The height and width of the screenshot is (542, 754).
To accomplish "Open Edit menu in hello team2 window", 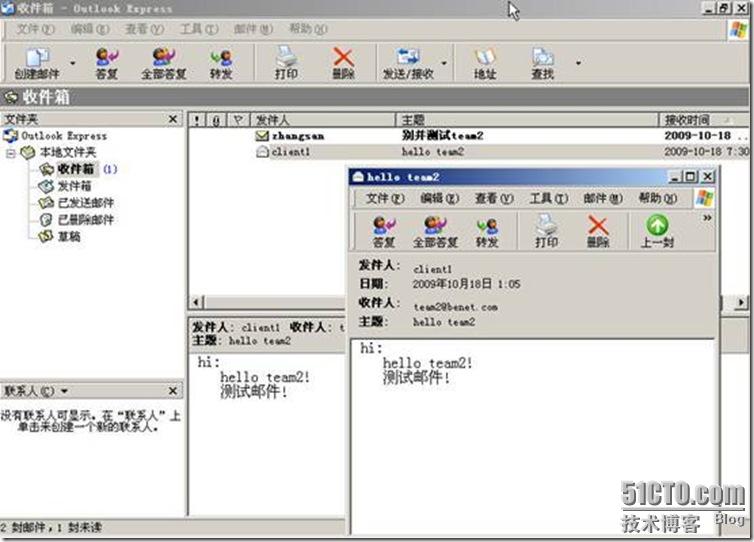I will click(x=439, y=198).
